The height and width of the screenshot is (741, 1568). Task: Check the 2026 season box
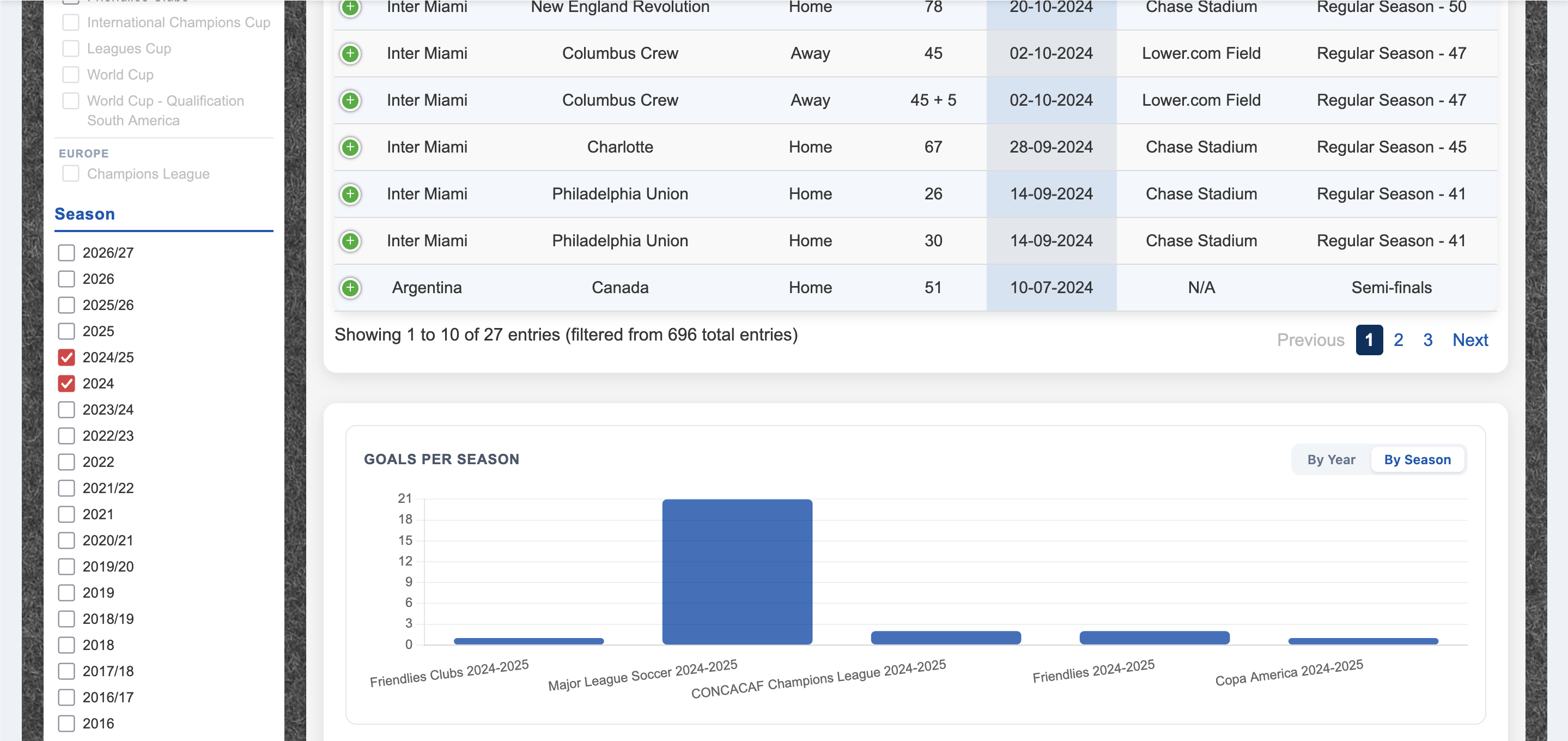[66, 279]
